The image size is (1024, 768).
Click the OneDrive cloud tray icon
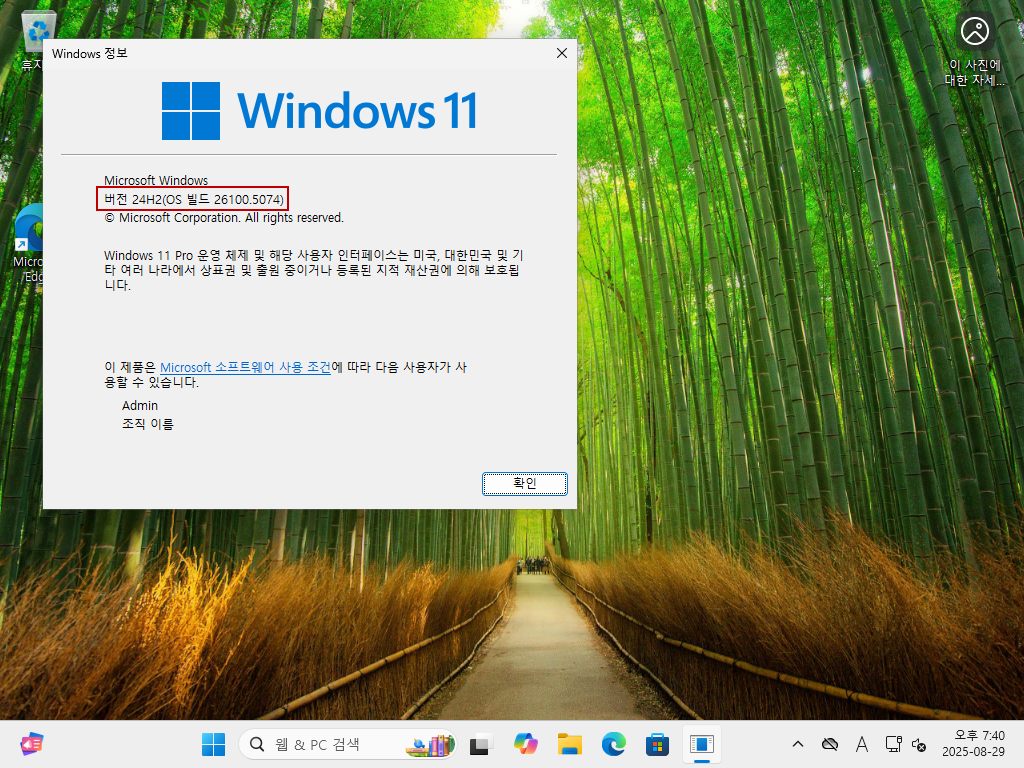point(830,744)
